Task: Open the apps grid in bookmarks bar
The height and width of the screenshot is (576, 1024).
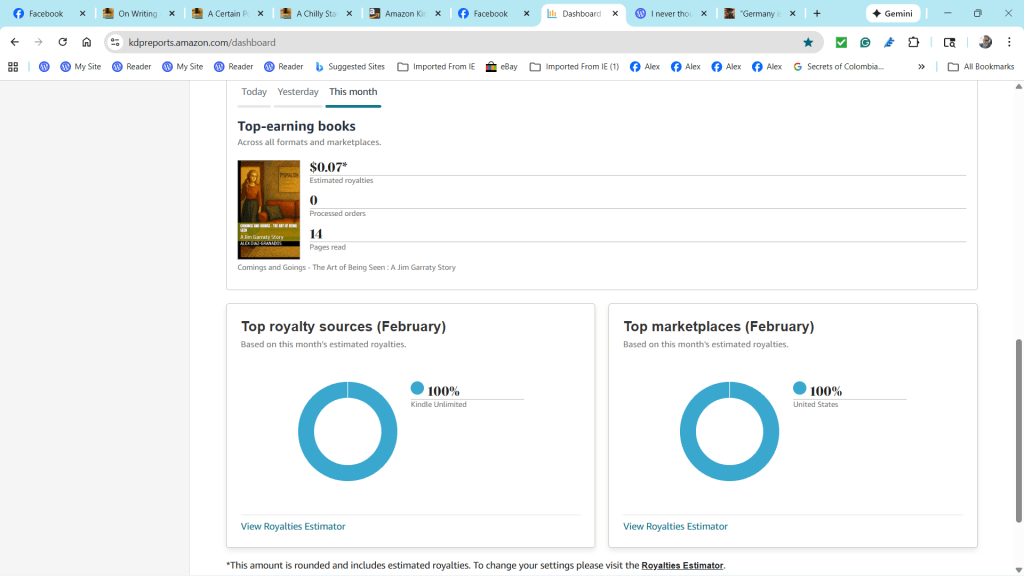Action: click(x=13, y=67)
